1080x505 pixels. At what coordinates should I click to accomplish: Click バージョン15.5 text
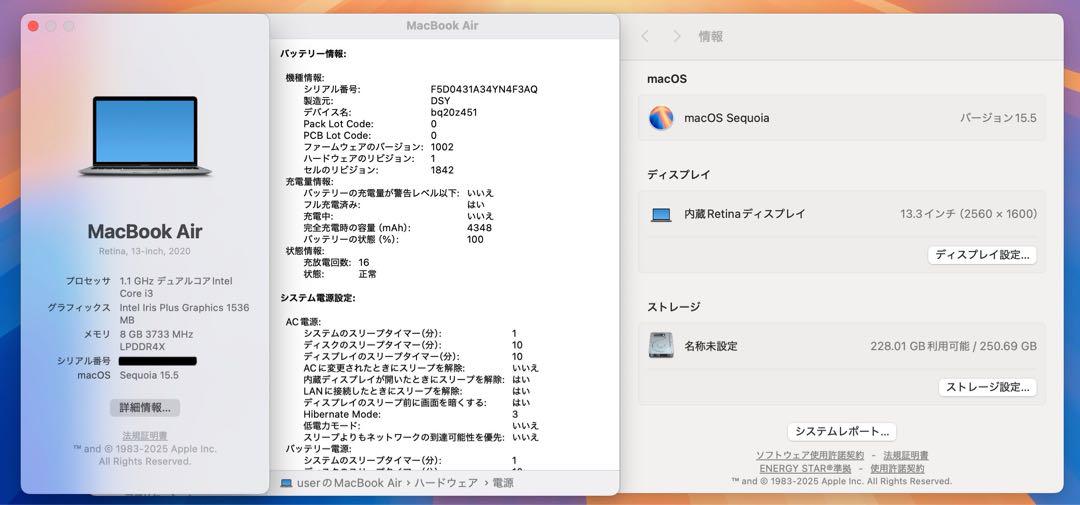tap(999, 118)
